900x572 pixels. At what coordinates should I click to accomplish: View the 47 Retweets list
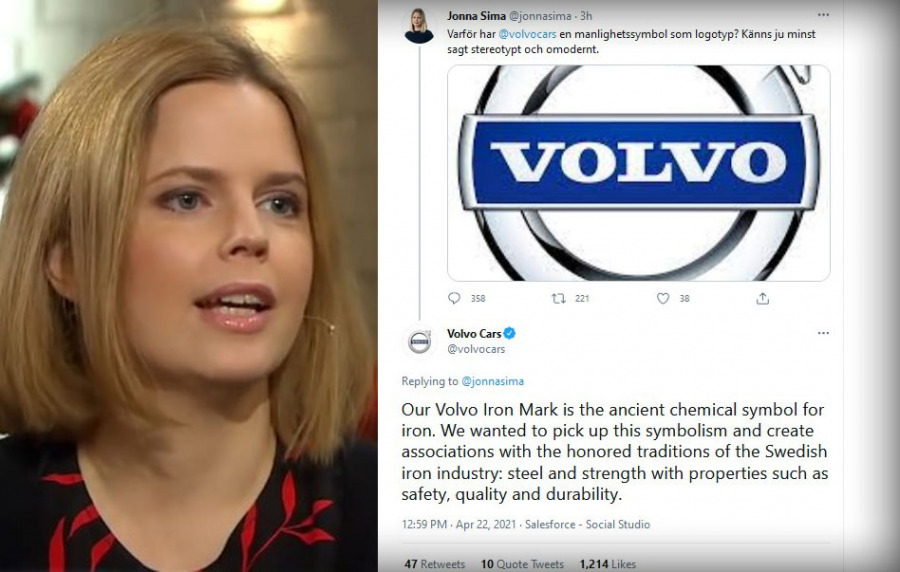tap(435, 564)
